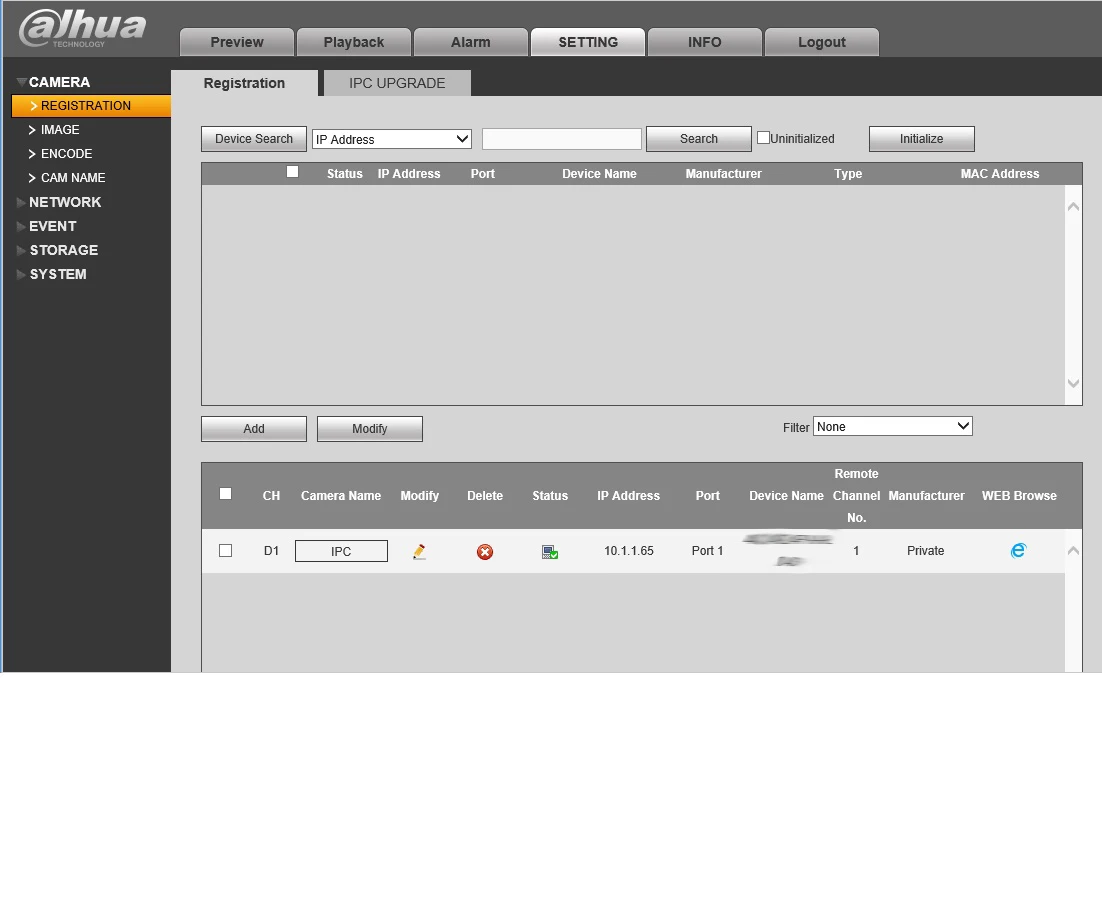The image size is (1102, 900).
Task: Click the Device Name header in search results
Action: point(599,174)
